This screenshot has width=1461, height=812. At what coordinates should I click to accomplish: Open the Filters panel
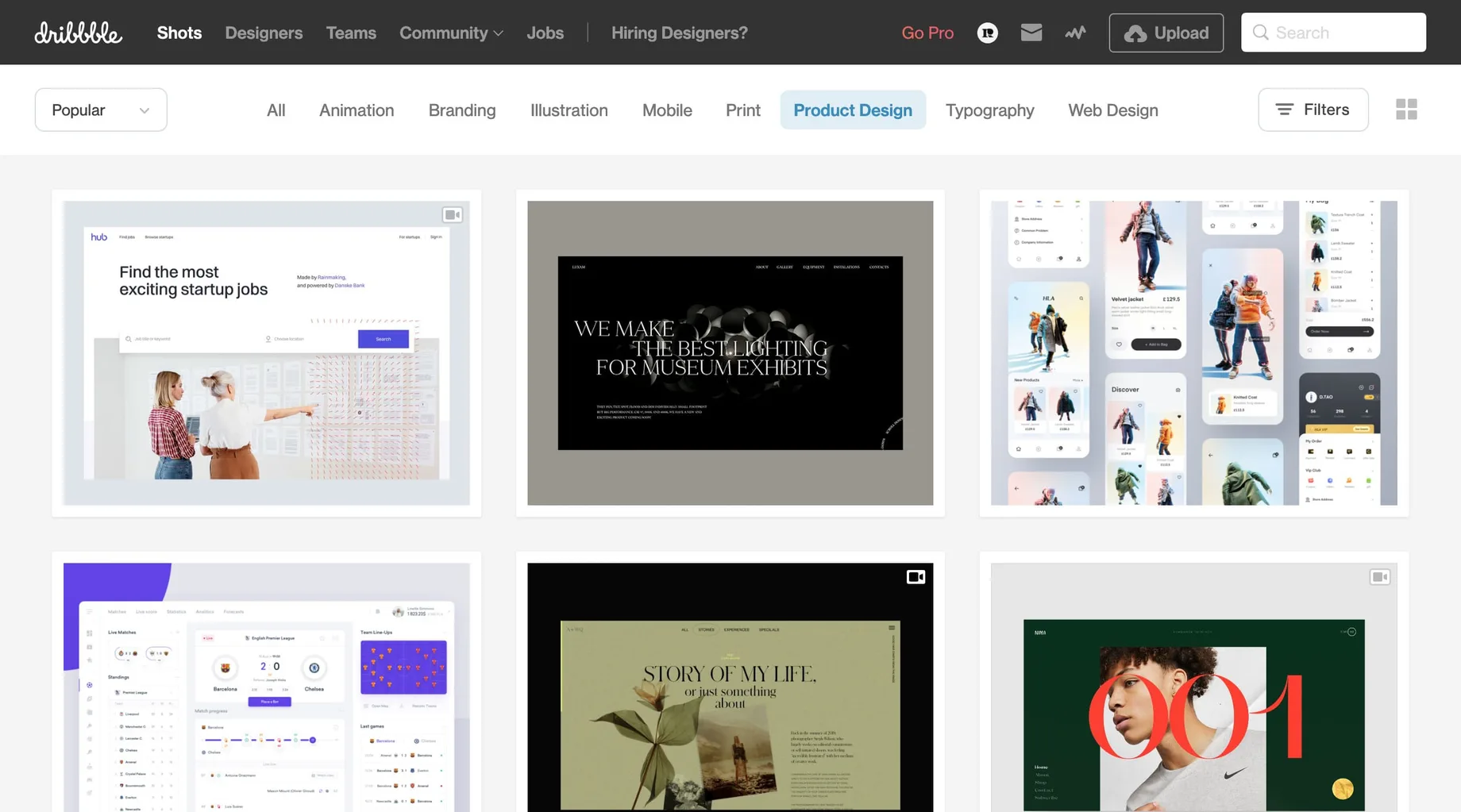tap(1313, 110)
